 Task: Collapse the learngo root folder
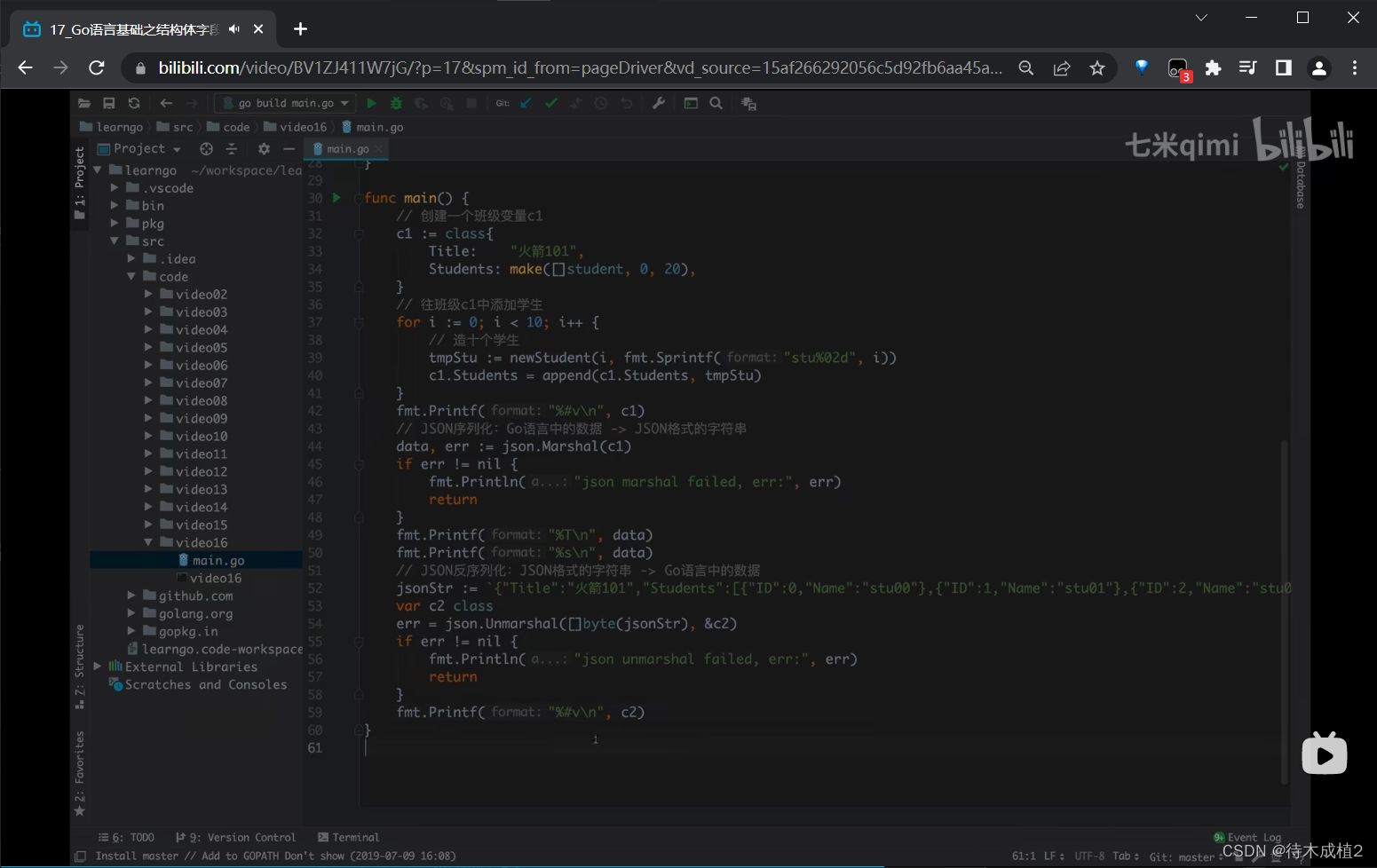pos(98,170)
